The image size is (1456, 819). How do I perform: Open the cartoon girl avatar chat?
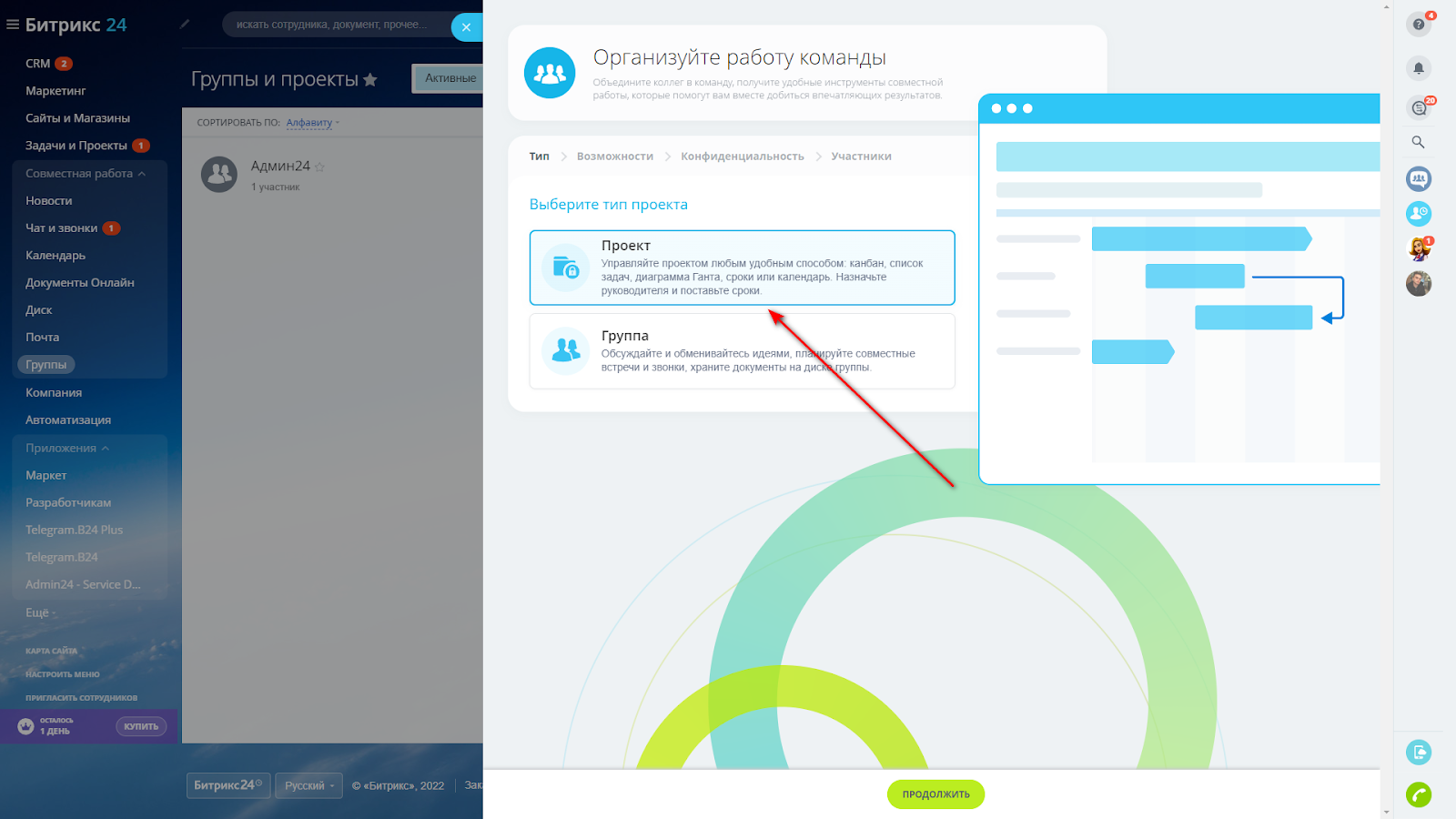click(1419, 248)
